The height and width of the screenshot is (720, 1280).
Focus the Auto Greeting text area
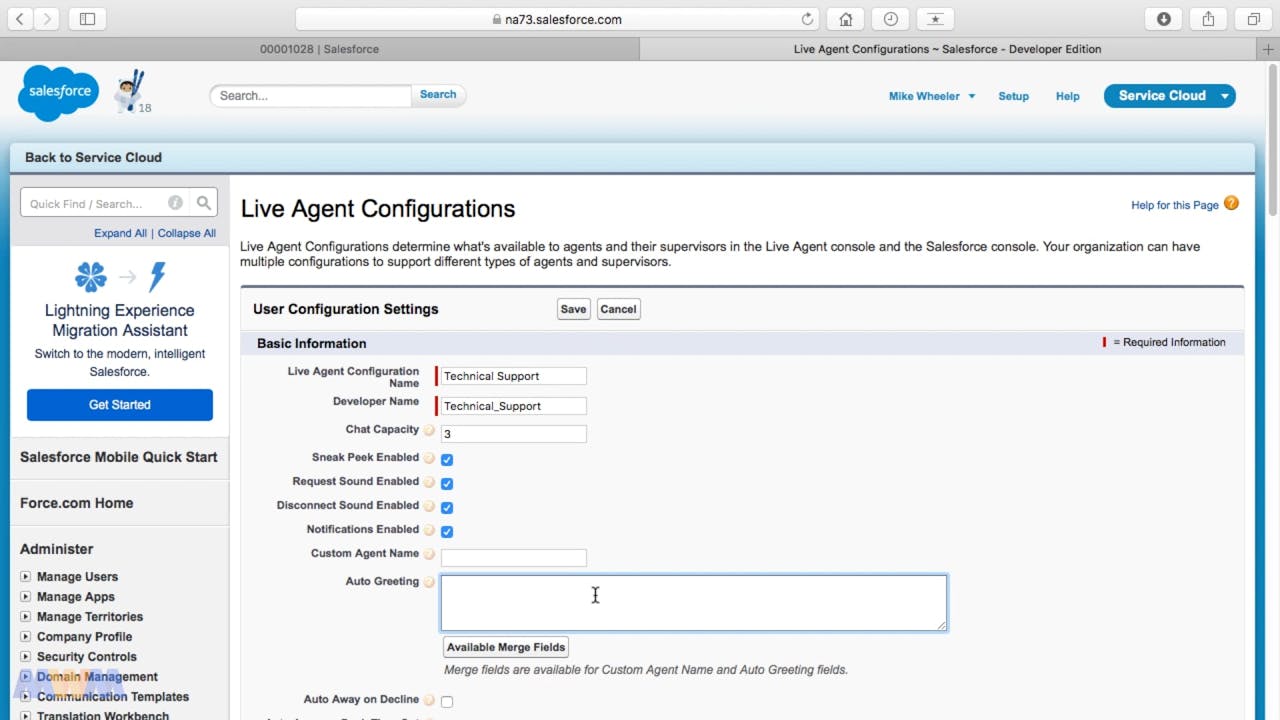694,603
